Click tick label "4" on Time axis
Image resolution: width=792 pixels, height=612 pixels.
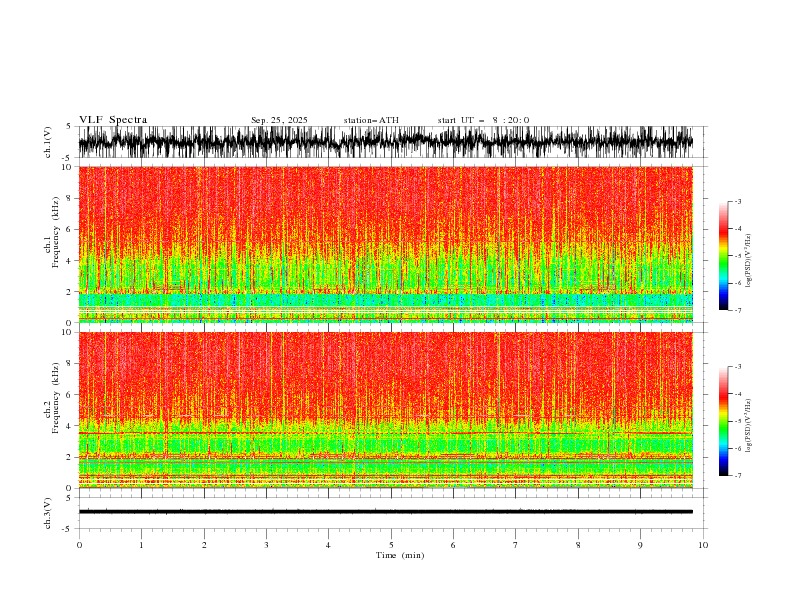[328, 545]
